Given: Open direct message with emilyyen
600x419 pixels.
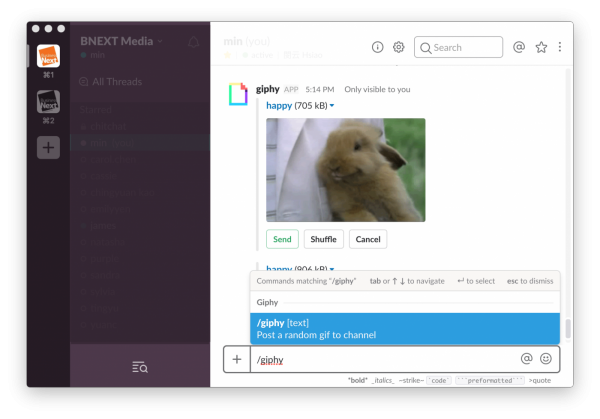Looking at the screenshot, I should [110, 209].
